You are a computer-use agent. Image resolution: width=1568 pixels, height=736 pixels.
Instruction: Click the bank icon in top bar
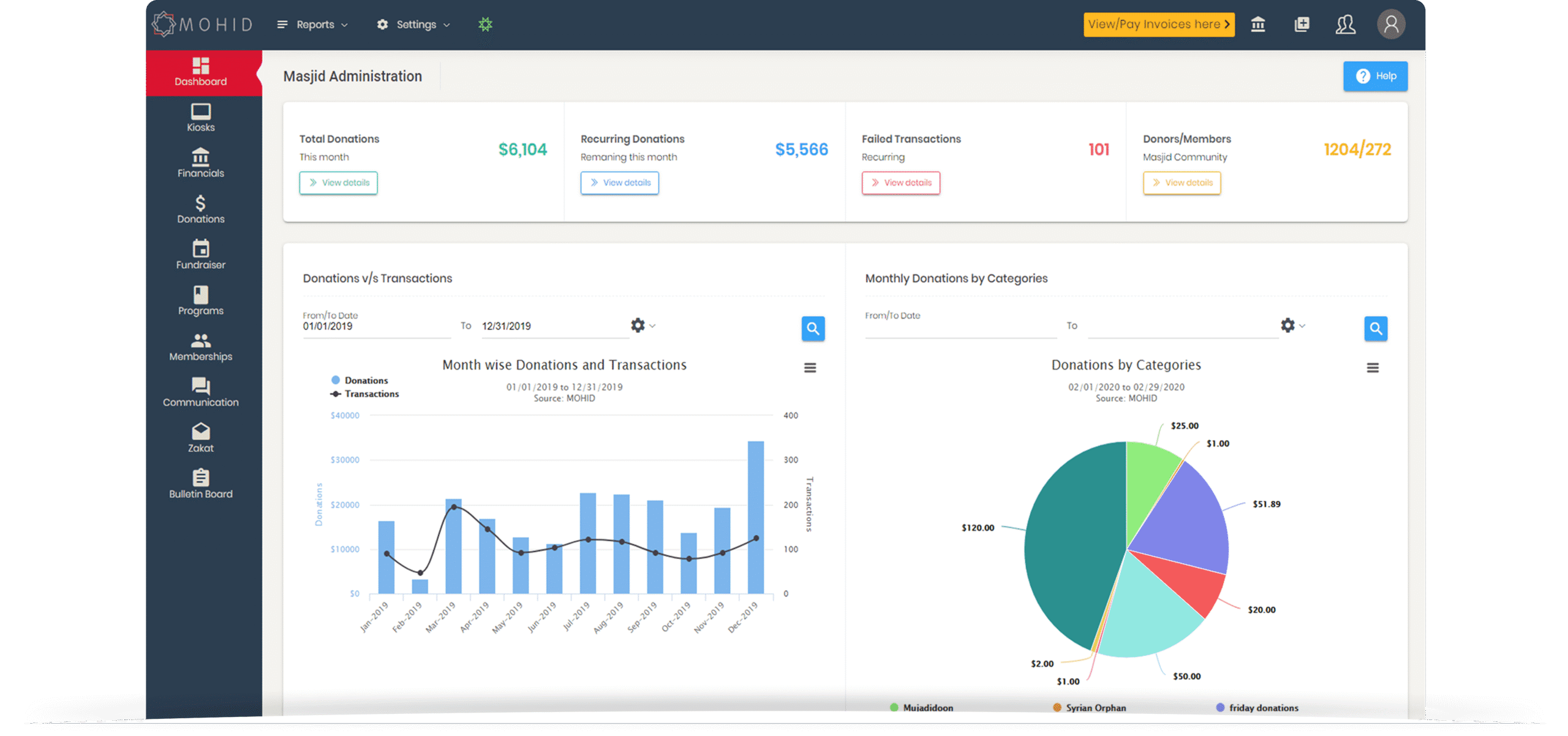(1258, 25)
